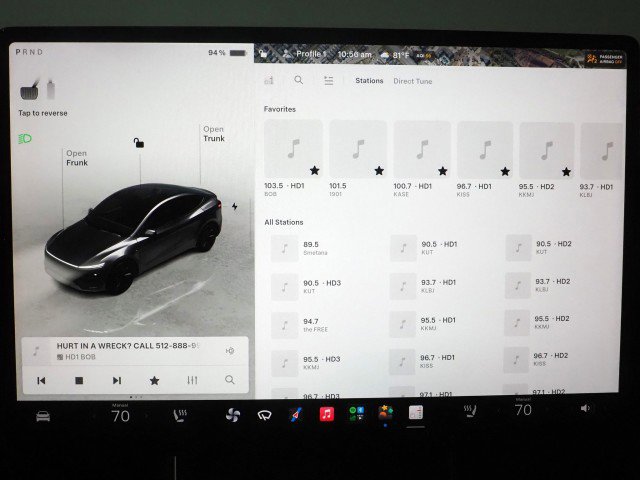Select favorite station 100.7 HD1 KASE
The height and width of the screenshot is (480, 640).
pos(422,159)
